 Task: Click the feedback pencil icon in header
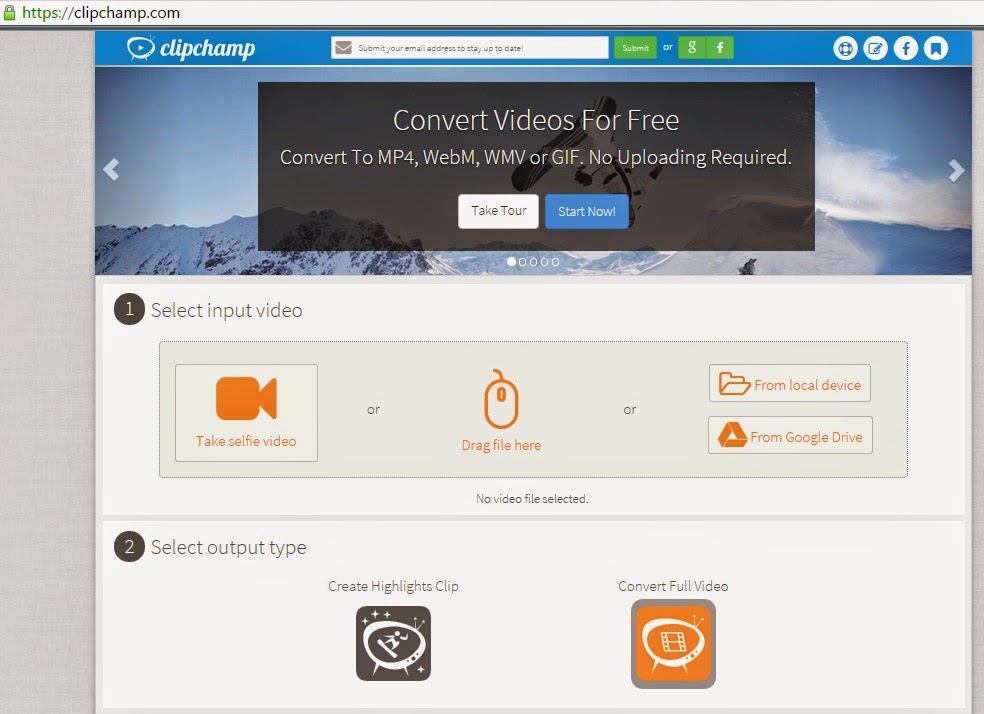875,47
